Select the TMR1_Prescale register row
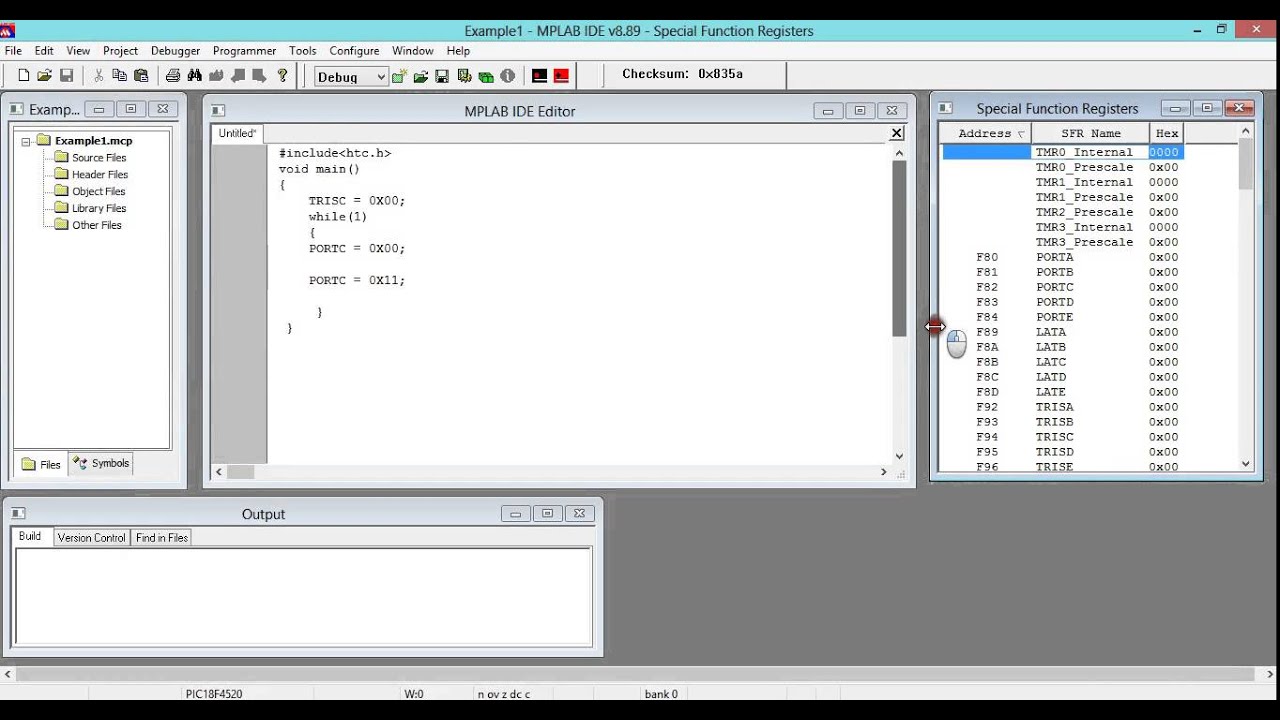This screenshot has height=720, width=1280. tap(1063, 197)
